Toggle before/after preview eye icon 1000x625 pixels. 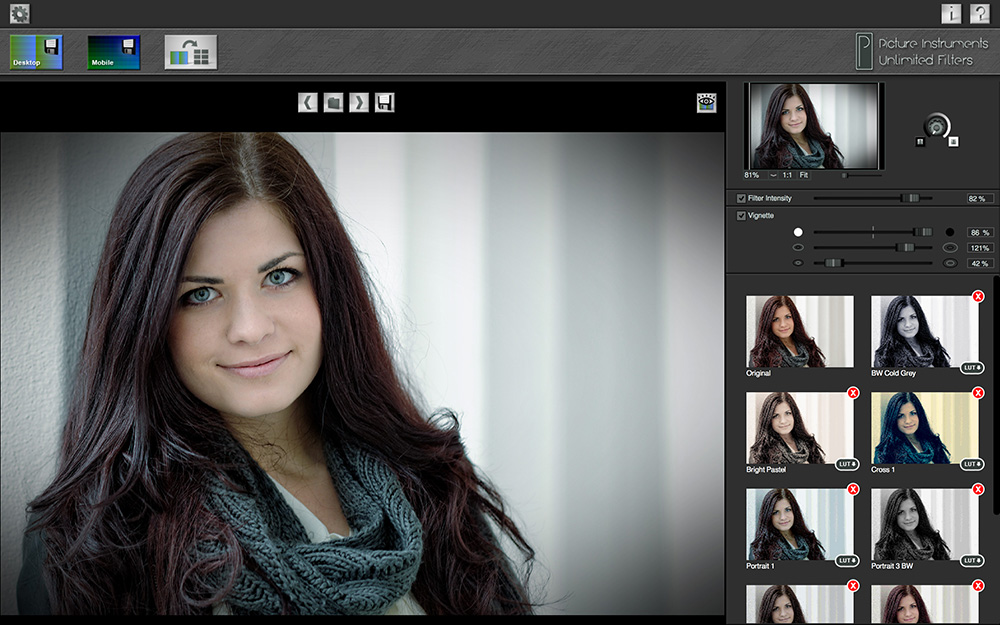coord(707,102)
